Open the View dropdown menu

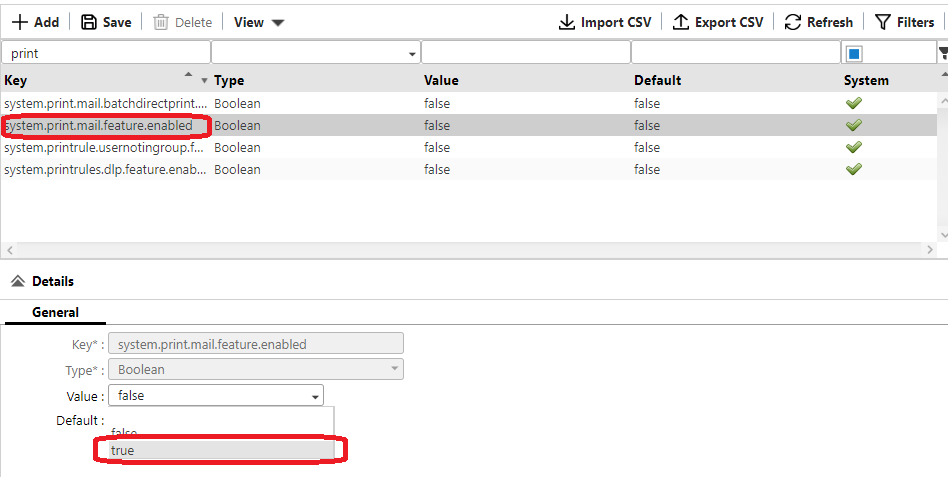tap(259, 22)
